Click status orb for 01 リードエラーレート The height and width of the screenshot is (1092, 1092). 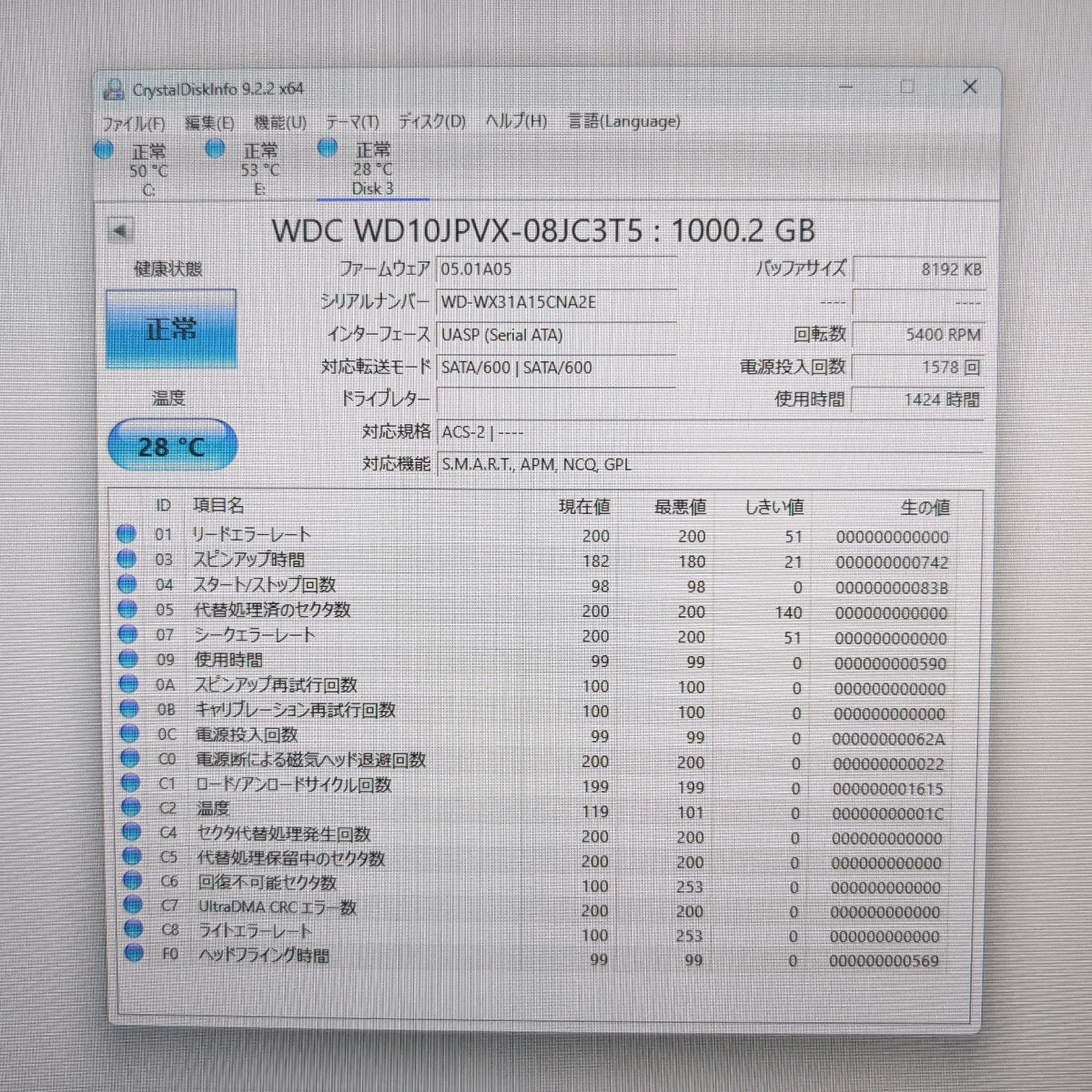(x=126, y=534)
